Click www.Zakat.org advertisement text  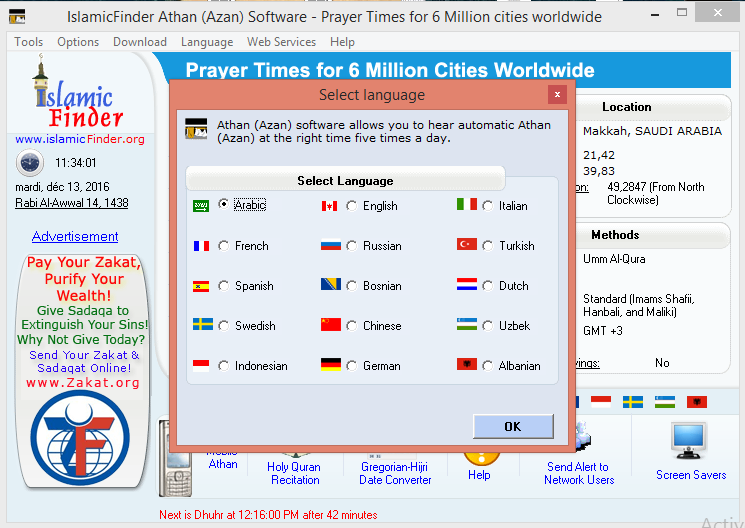click(83, 383)
